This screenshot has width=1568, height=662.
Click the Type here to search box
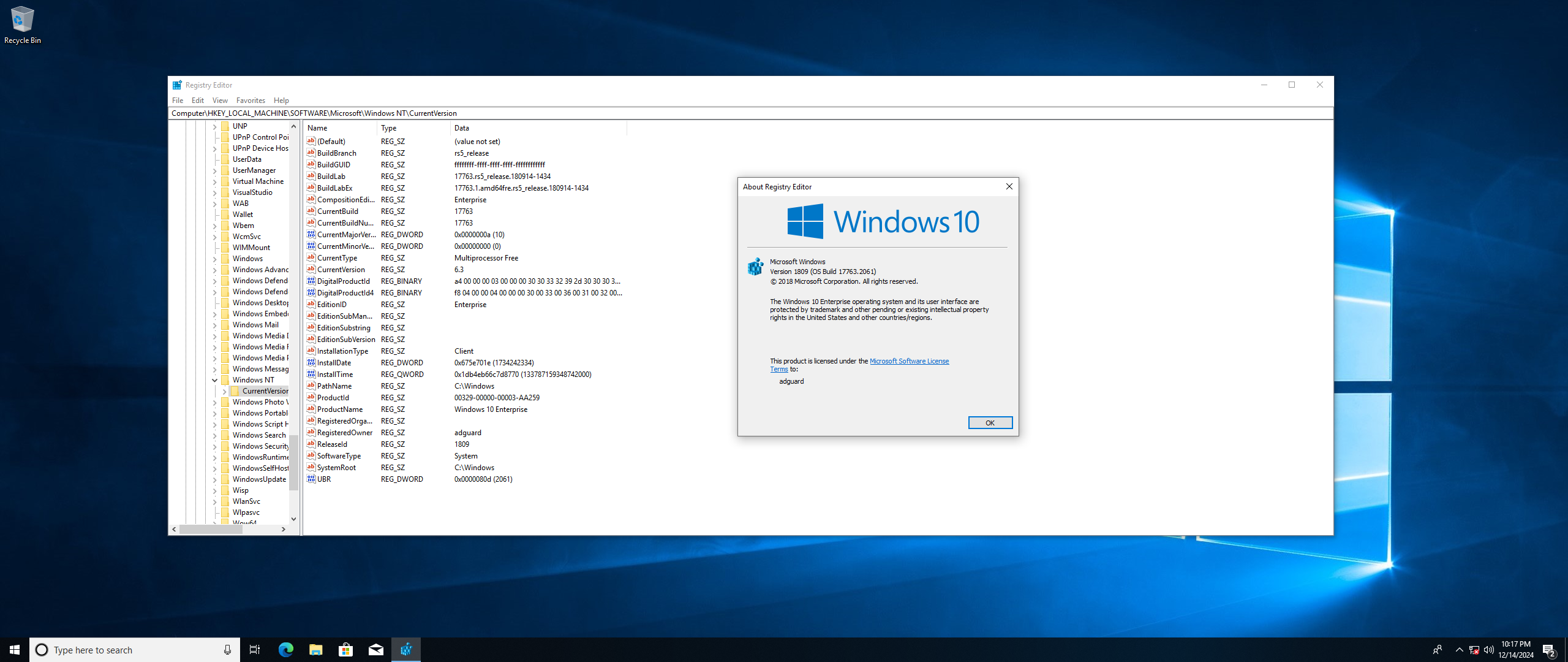tap(135, 650)
